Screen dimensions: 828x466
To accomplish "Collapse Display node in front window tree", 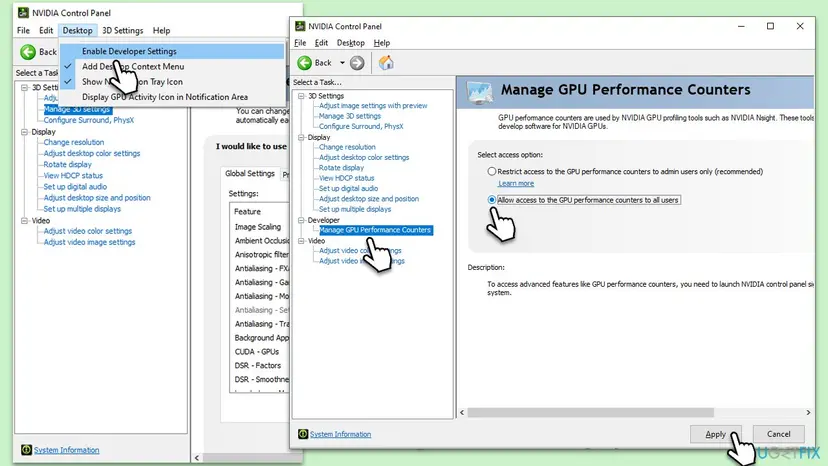I will (x=301, y=137).
